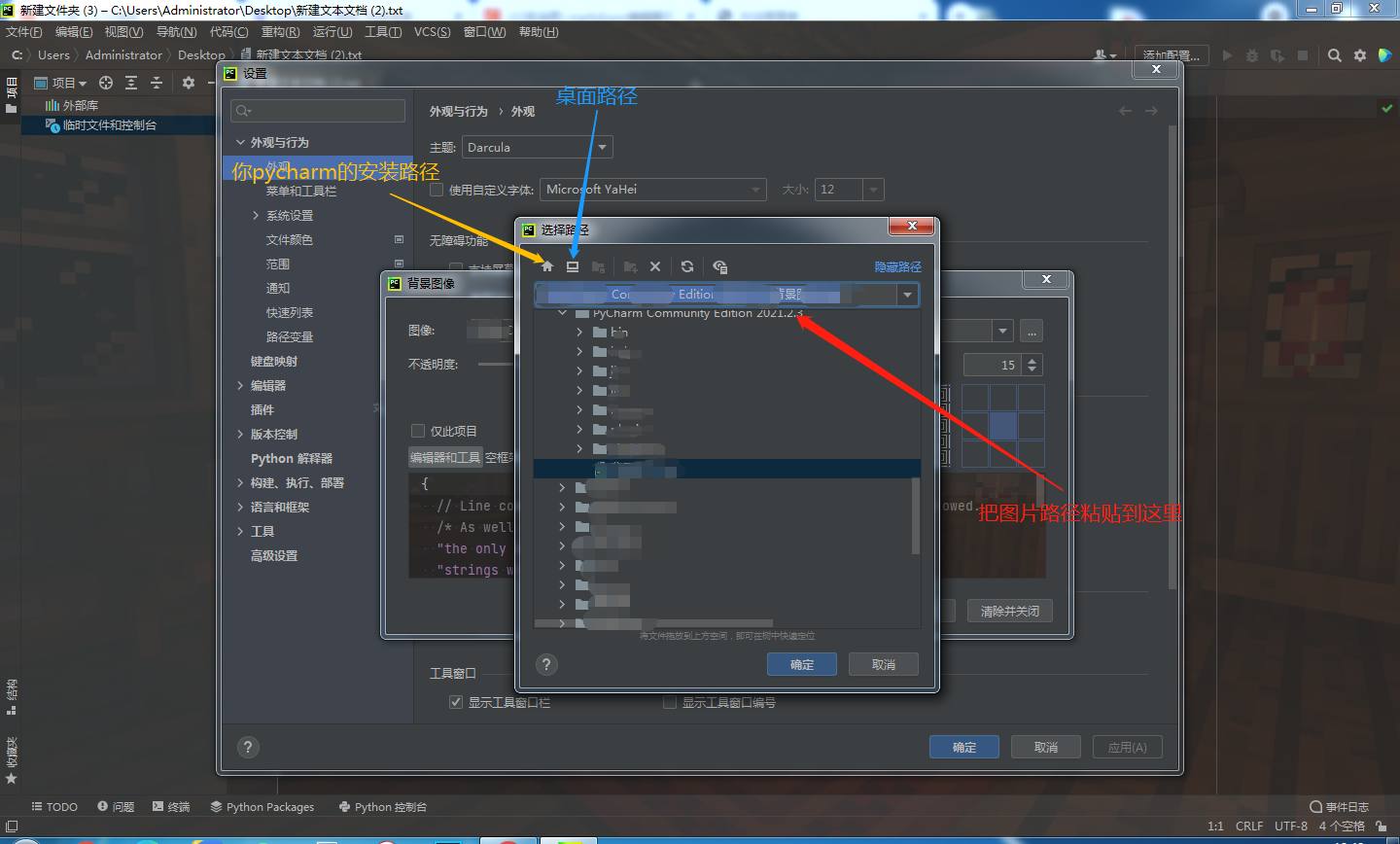This screenshot has height=844, width=1400.
Task: Click help icon in 选择路径 dialog
Action: pos(546,664)
